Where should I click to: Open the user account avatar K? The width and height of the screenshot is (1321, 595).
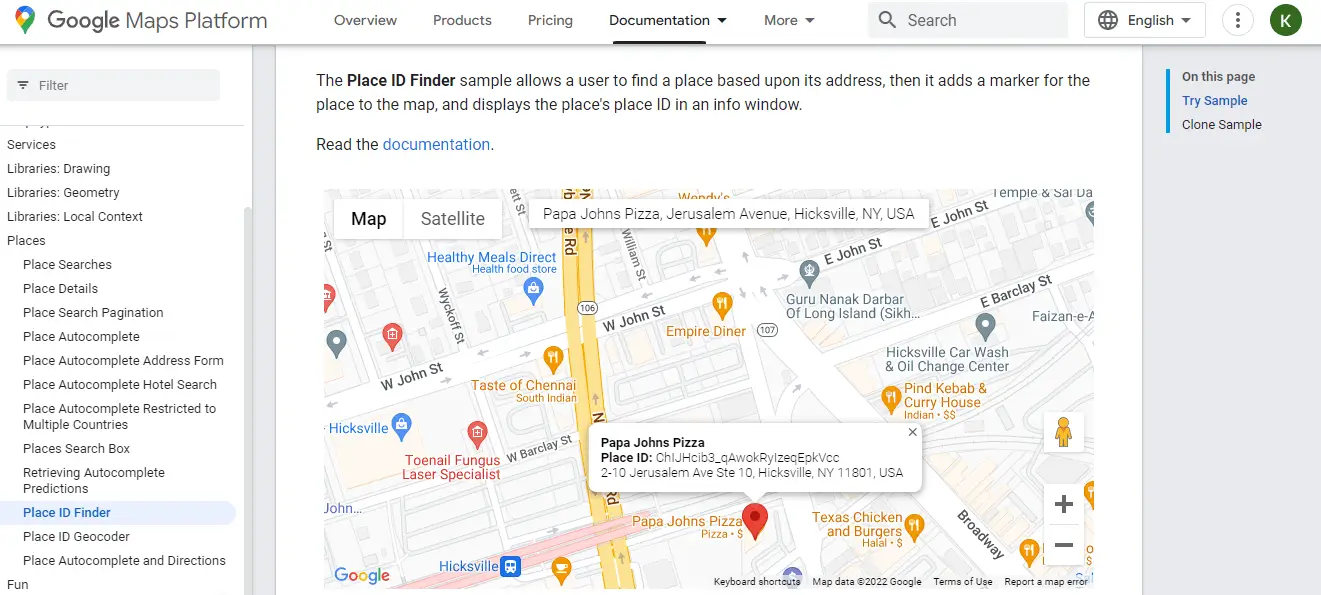pyautogui.click(x=1286, y=20)
